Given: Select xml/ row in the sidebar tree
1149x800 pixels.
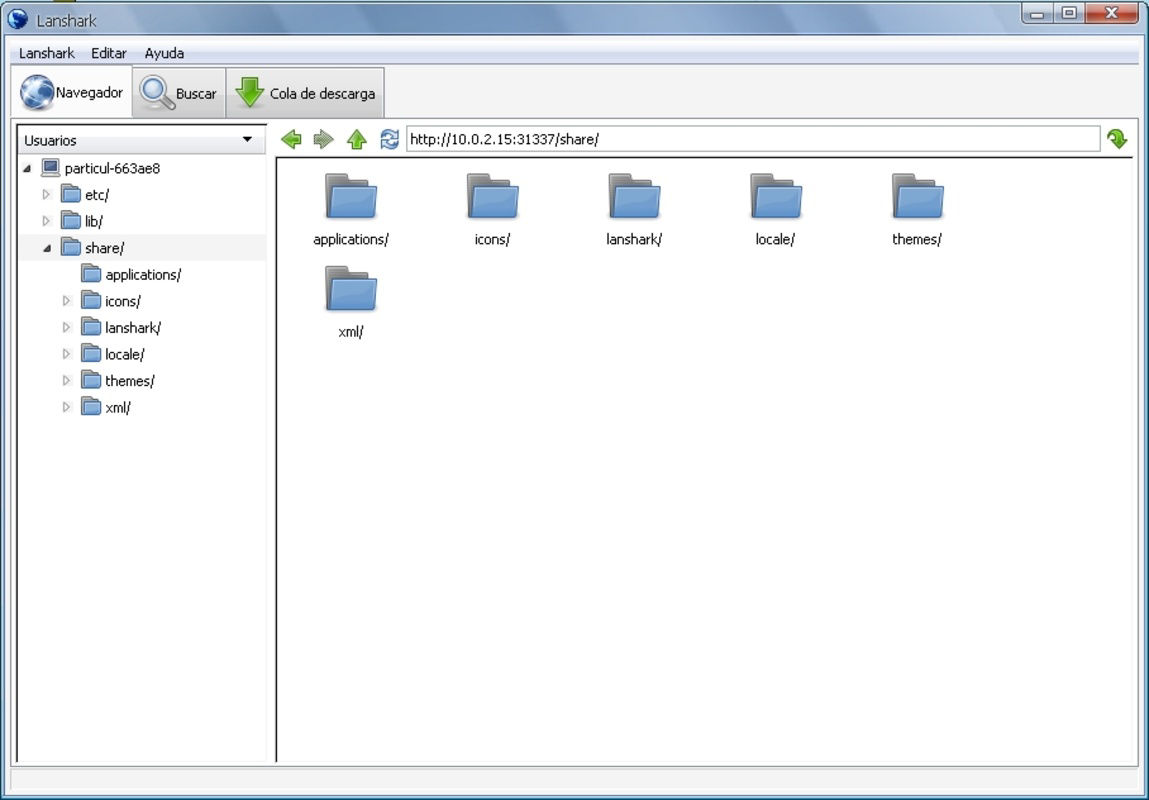Looking at the screenshot, I should coord(141,407).
